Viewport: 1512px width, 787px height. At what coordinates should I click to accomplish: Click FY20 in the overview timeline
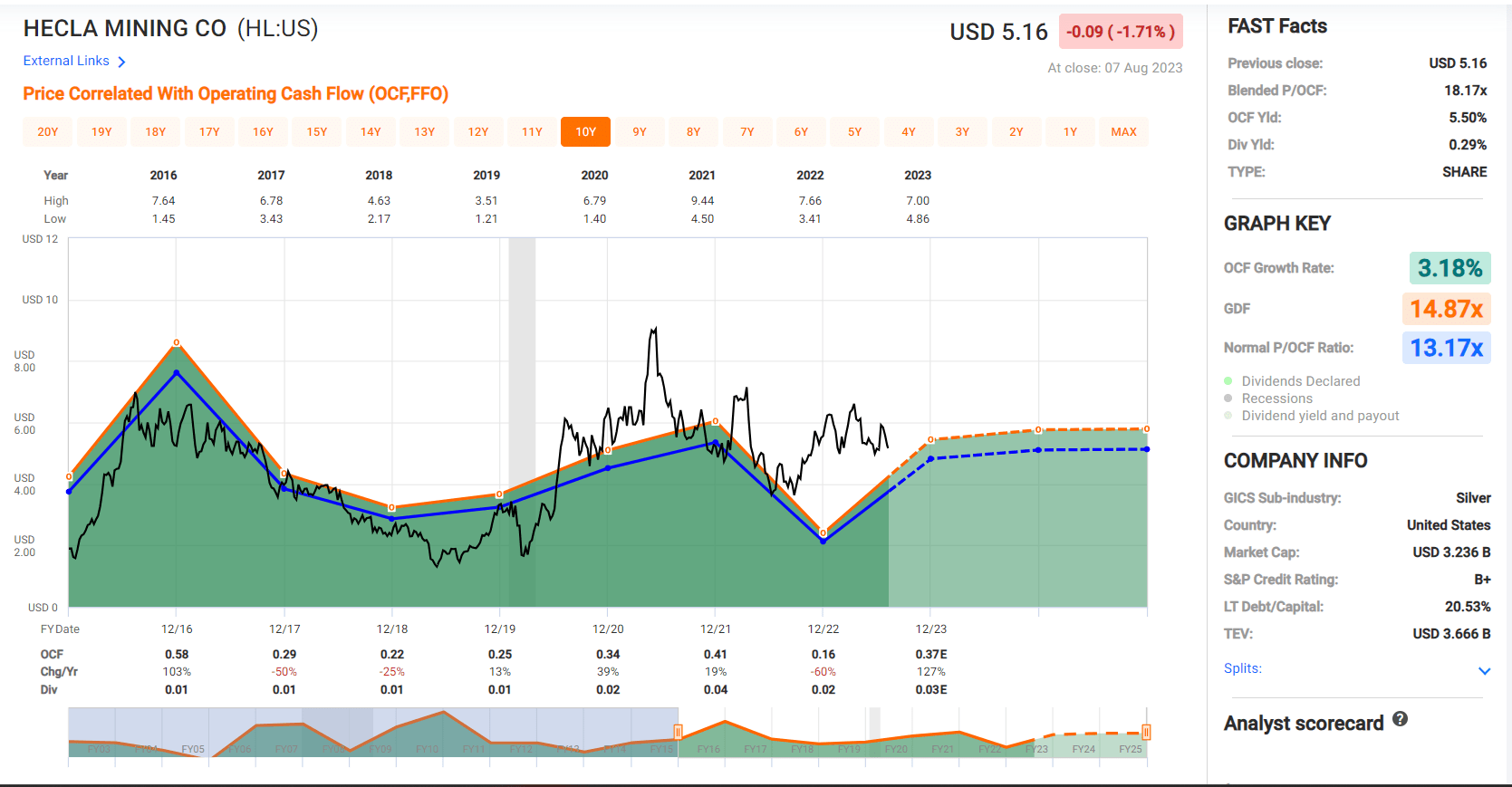coord(896,749)
